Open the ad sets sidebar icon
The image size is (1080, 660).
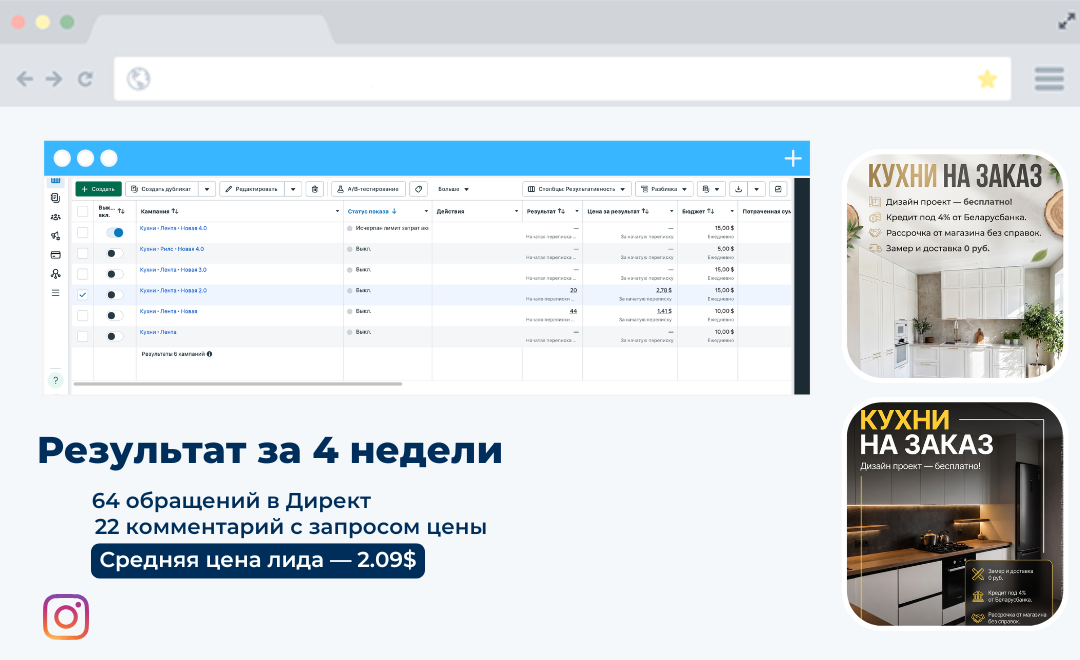point(56,198)
